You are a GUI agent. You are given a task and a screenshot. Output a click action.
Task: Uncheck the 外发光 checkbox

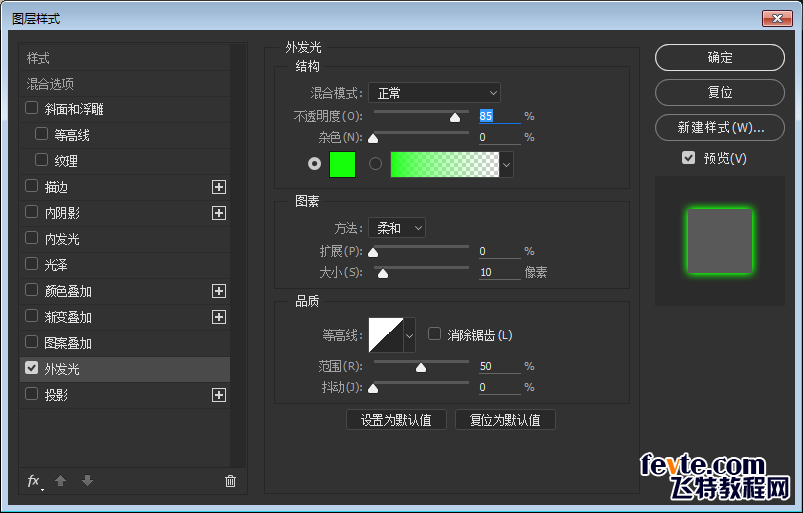pyautogui.click(x=32, y=368)
